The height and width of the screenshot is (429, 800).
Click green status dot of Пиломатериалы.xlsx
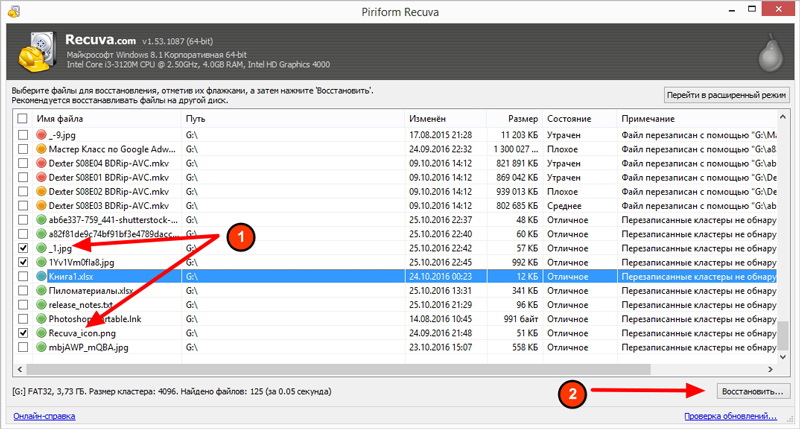pyautogui.click(x=41, y=291)
